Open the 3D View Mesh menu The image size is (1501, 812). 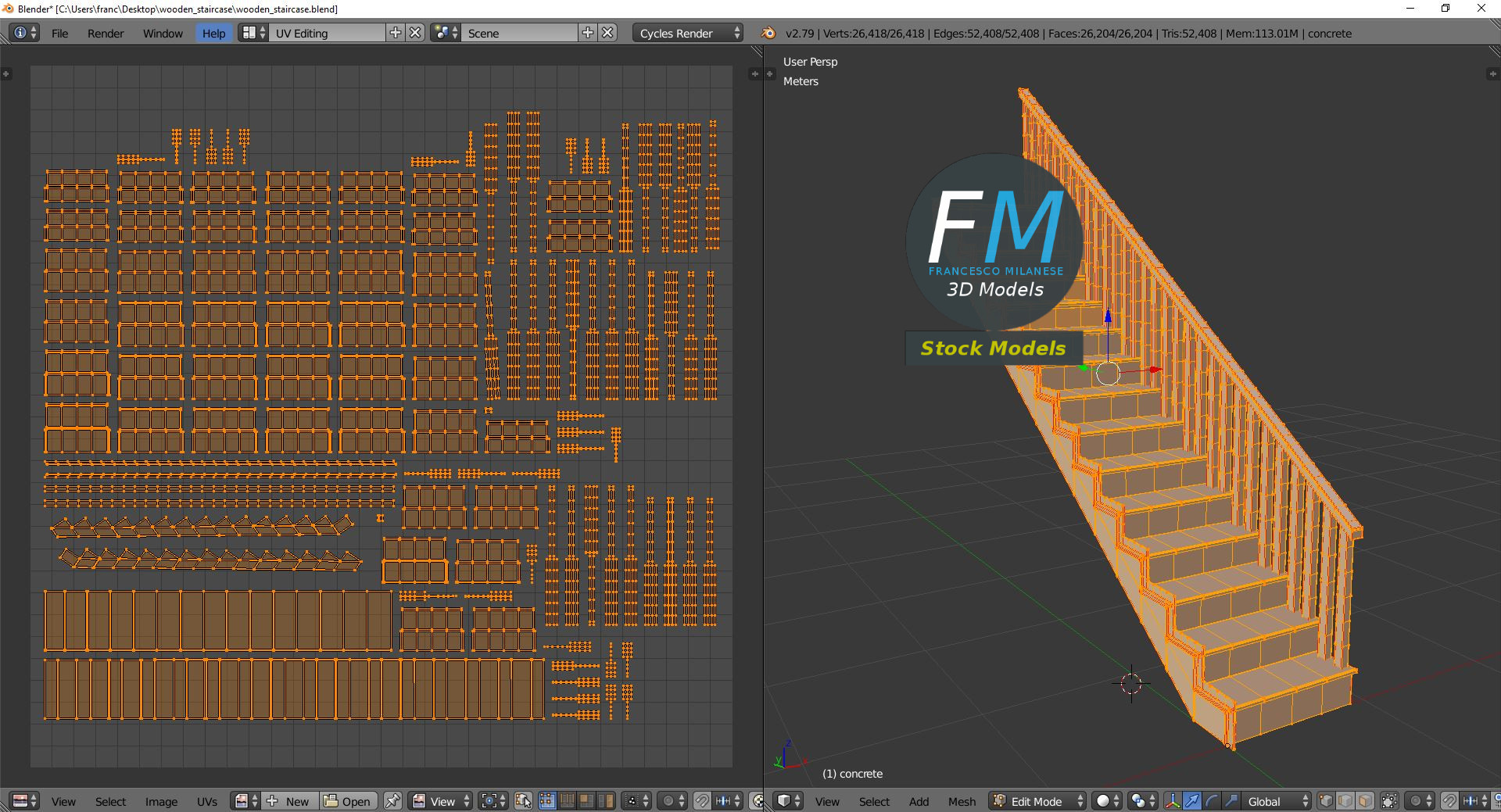pos(962,801)
